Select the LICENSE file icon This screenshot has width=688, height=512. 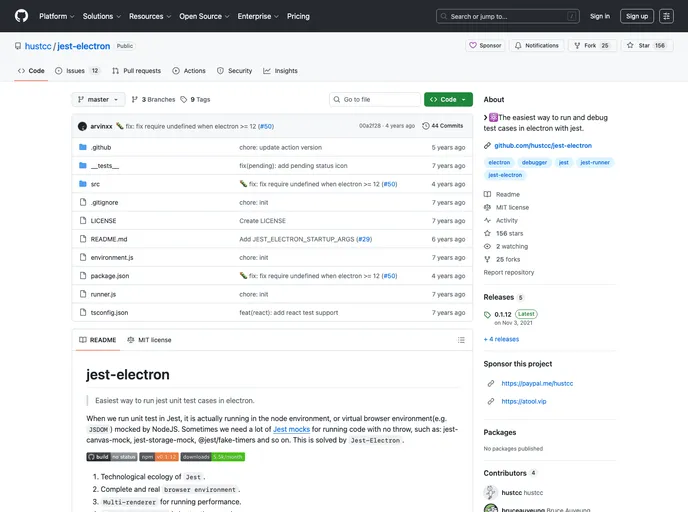(x=82, y=221)
